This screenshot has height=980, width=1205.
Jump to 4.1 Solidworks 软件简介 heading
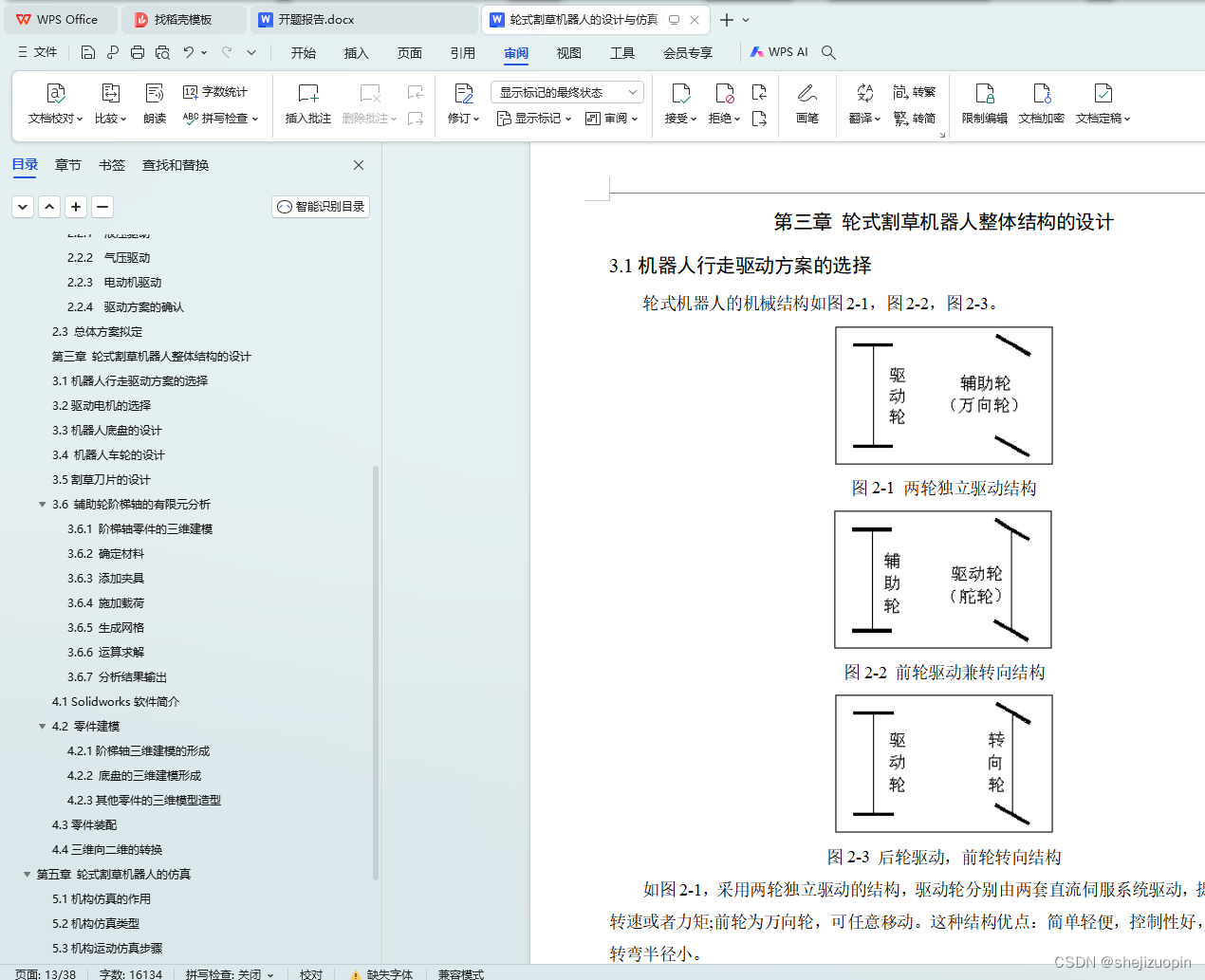click(x=116, y=702)
